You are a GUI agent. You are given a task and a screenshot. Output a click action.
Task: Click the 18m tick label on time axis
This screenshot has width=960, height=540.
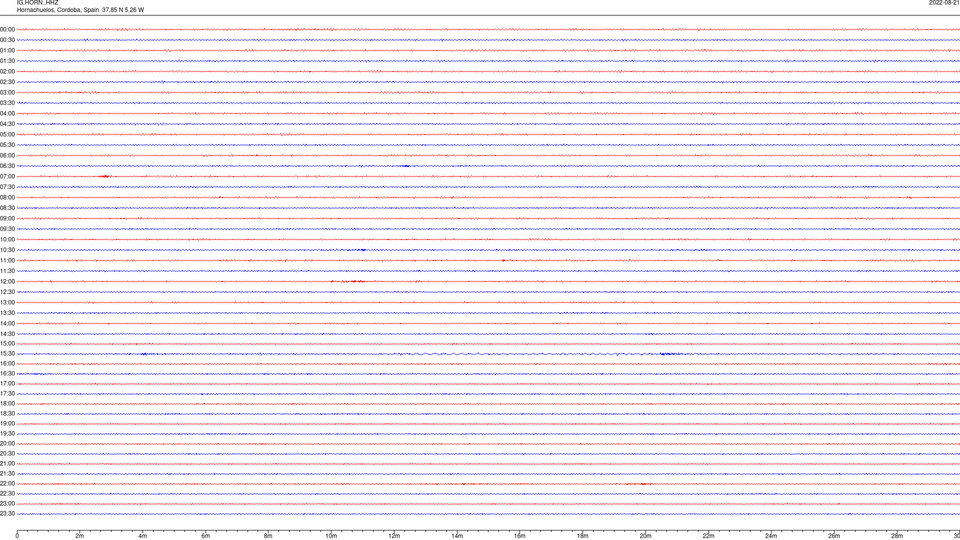[582, 536]
